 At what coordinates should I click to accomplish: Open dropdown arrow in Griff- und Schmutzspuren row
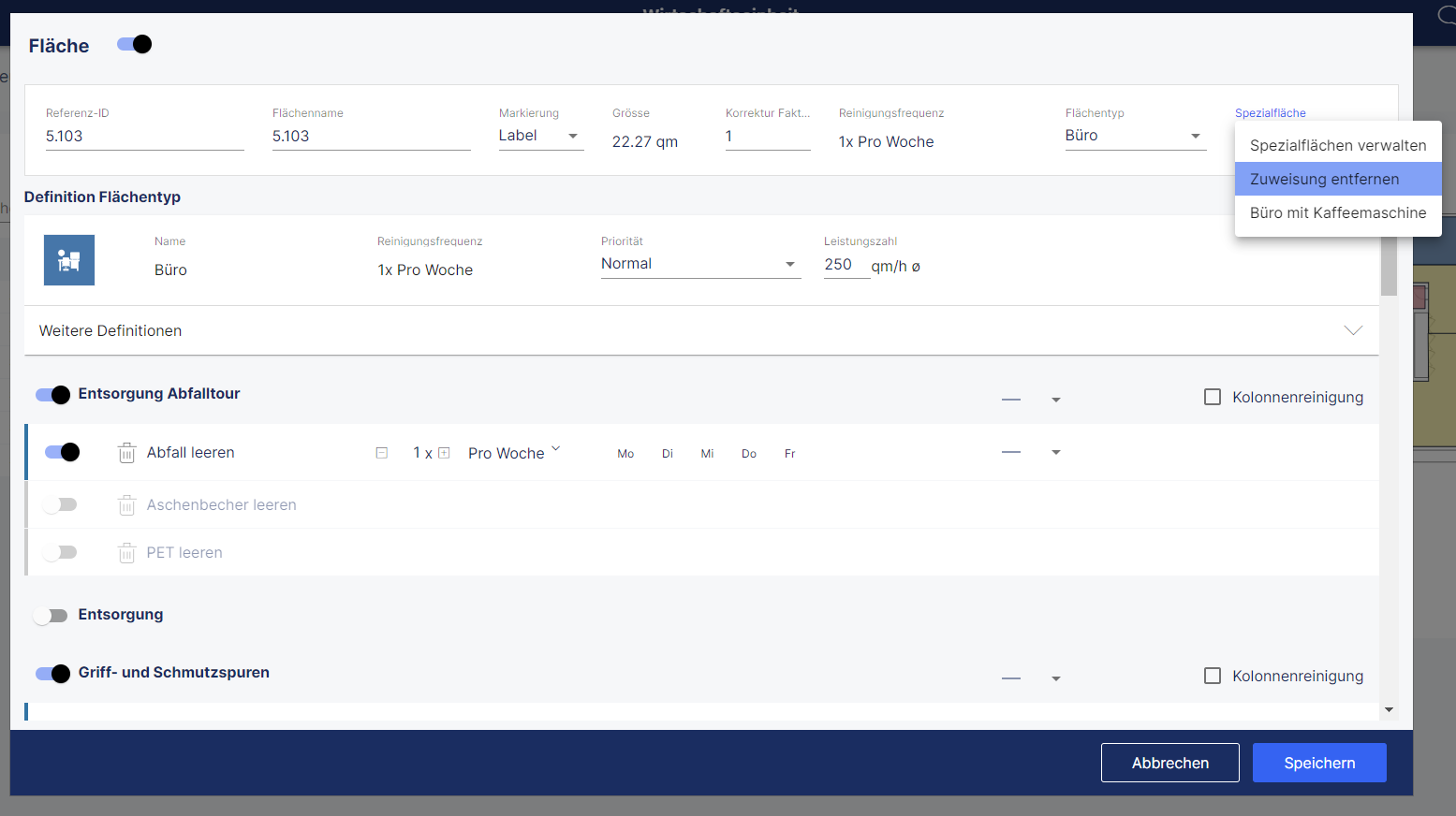coord(1056,678)
